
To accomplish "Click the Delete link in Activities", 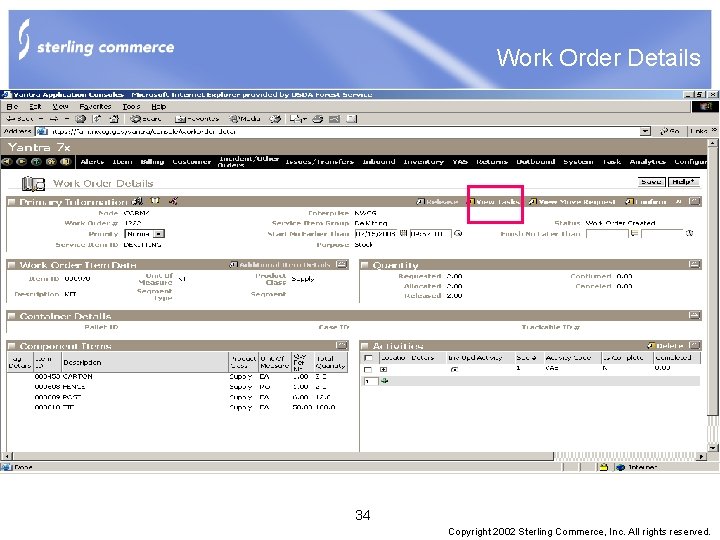I will point(666,345).
